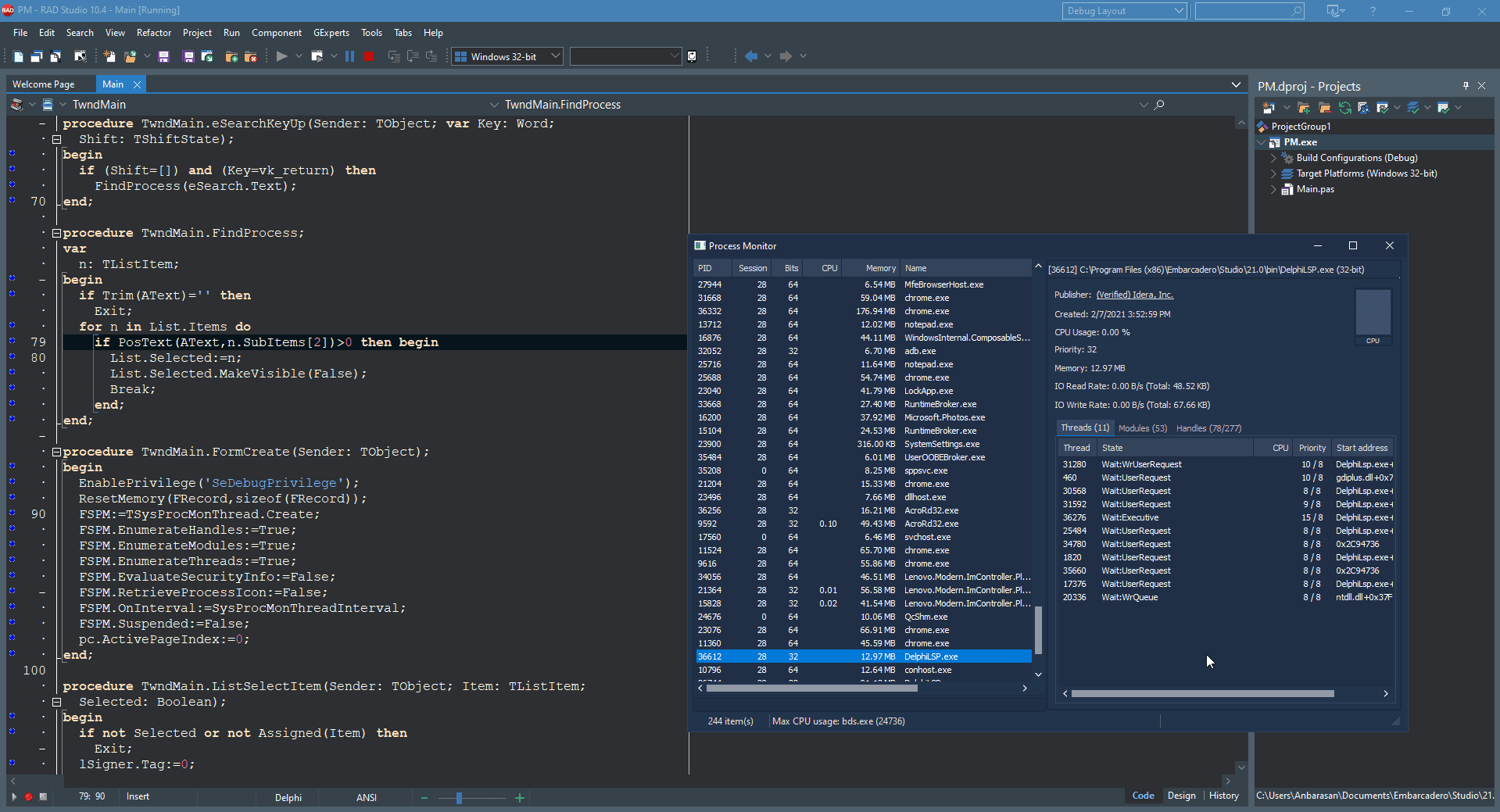Switch to the History view tab

(1223, 796)
